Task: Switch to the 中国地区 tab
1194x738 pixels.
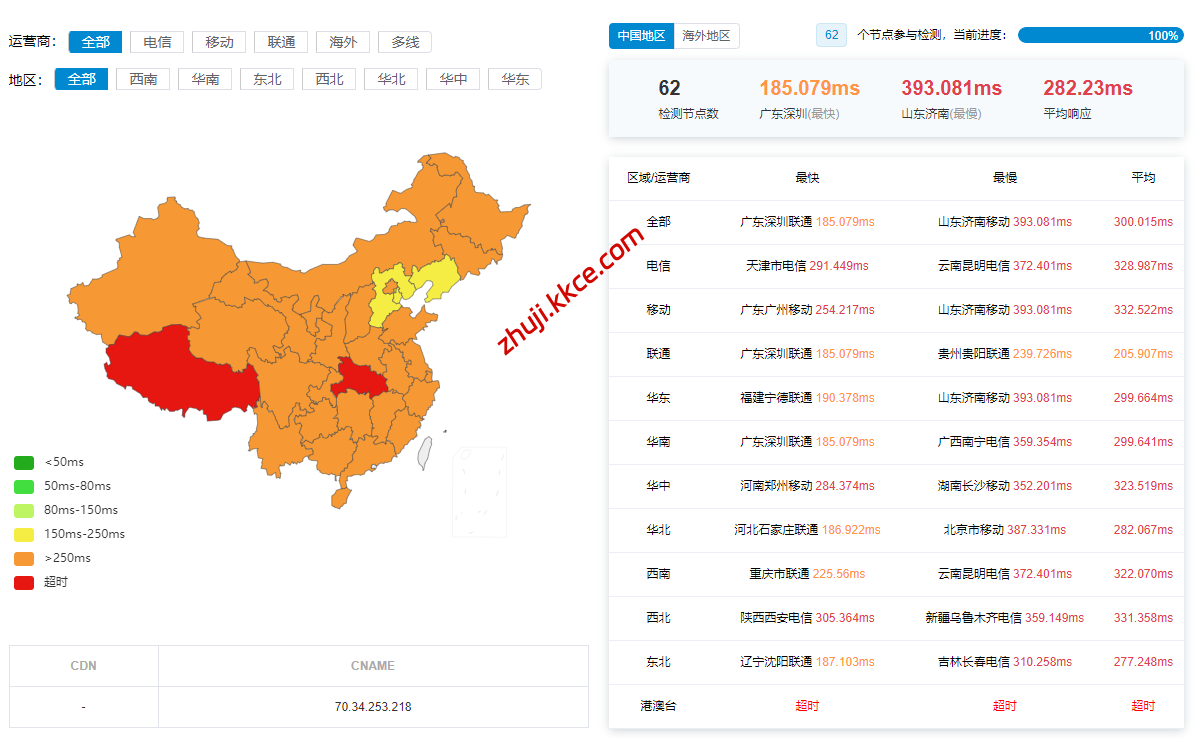Action: (x=641, y=36)
